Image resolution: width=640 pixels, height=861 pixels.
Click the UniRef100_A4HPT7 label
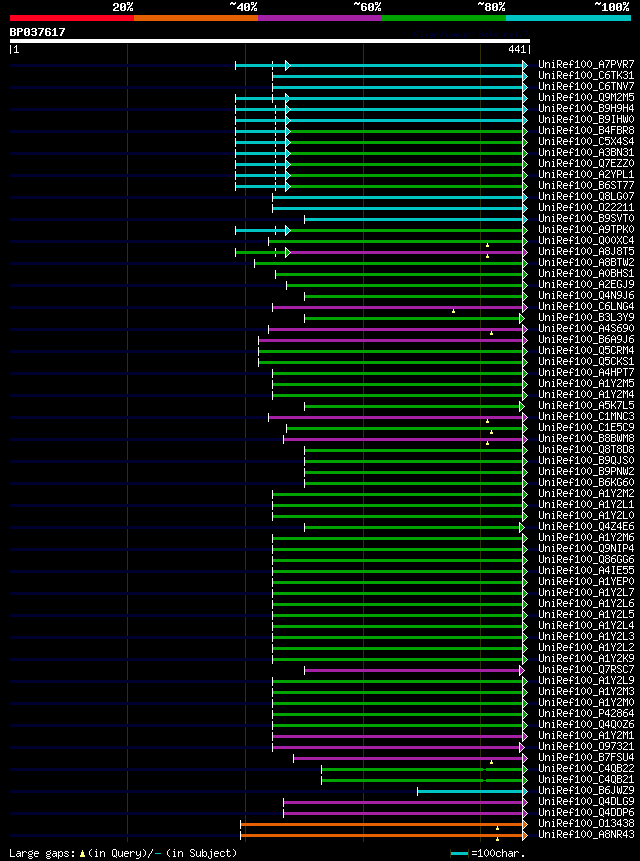tap(586, 372)
